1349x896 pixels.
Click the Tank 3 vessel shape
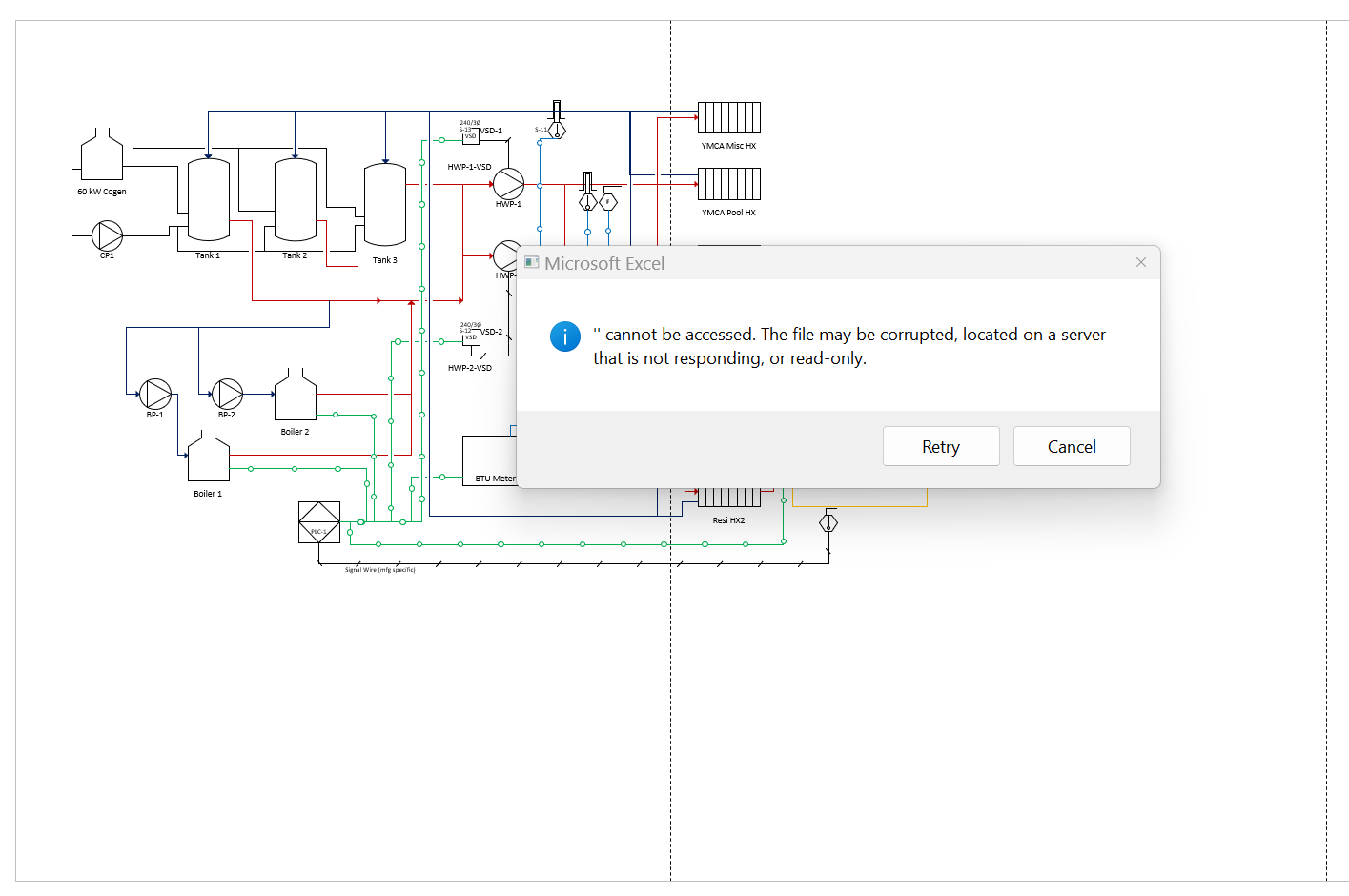pos(385,205)
